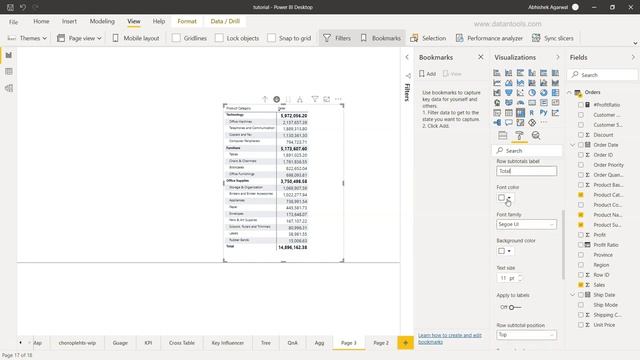Image resolution: width=640 pixels, height=360 pixels.
Task: Click the filter icon above the matrix visual
Action: coord(315,99)
